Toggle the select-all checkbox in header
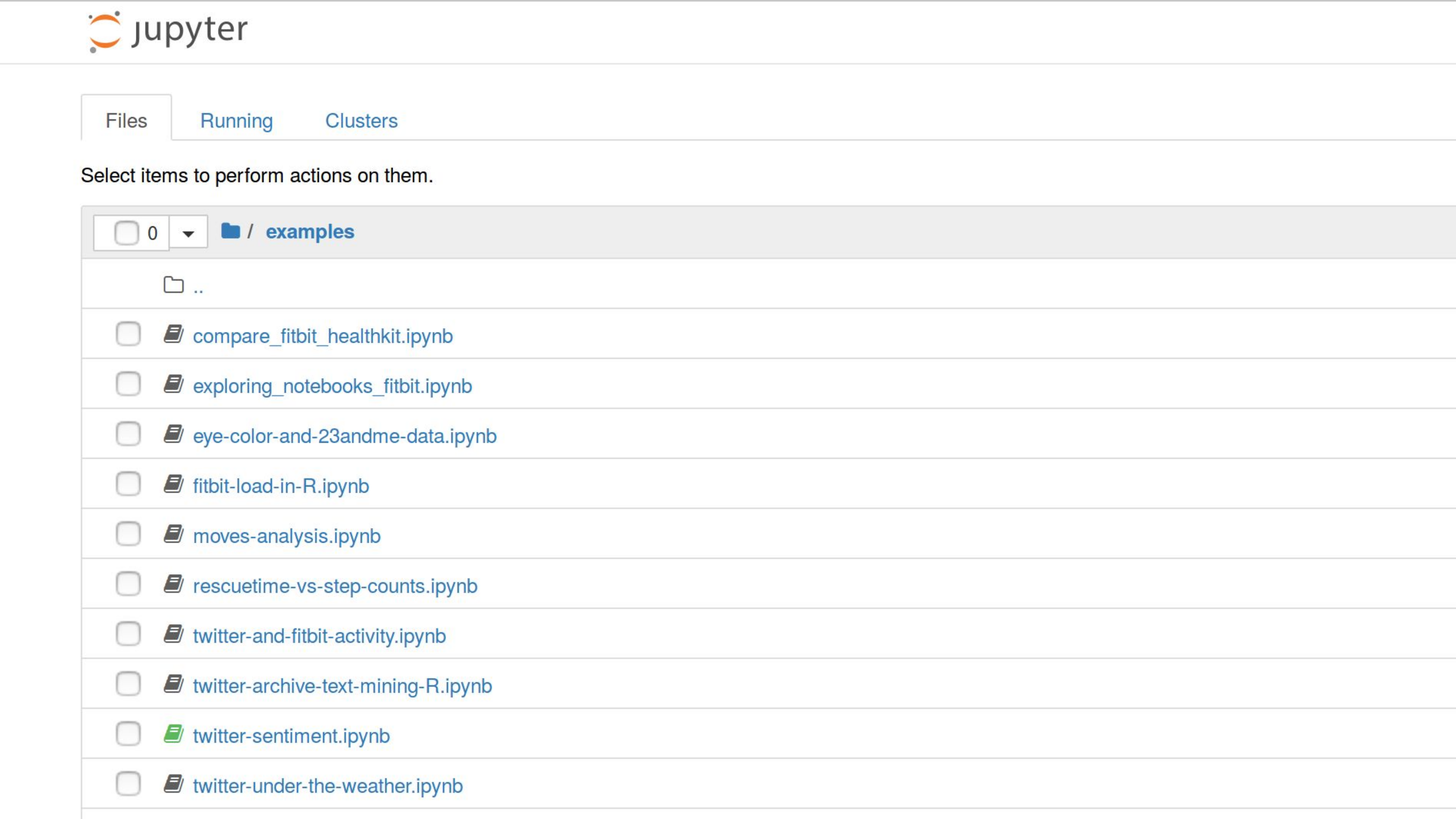The height and width of the screenshot is (819, 1456). point(127,233)
